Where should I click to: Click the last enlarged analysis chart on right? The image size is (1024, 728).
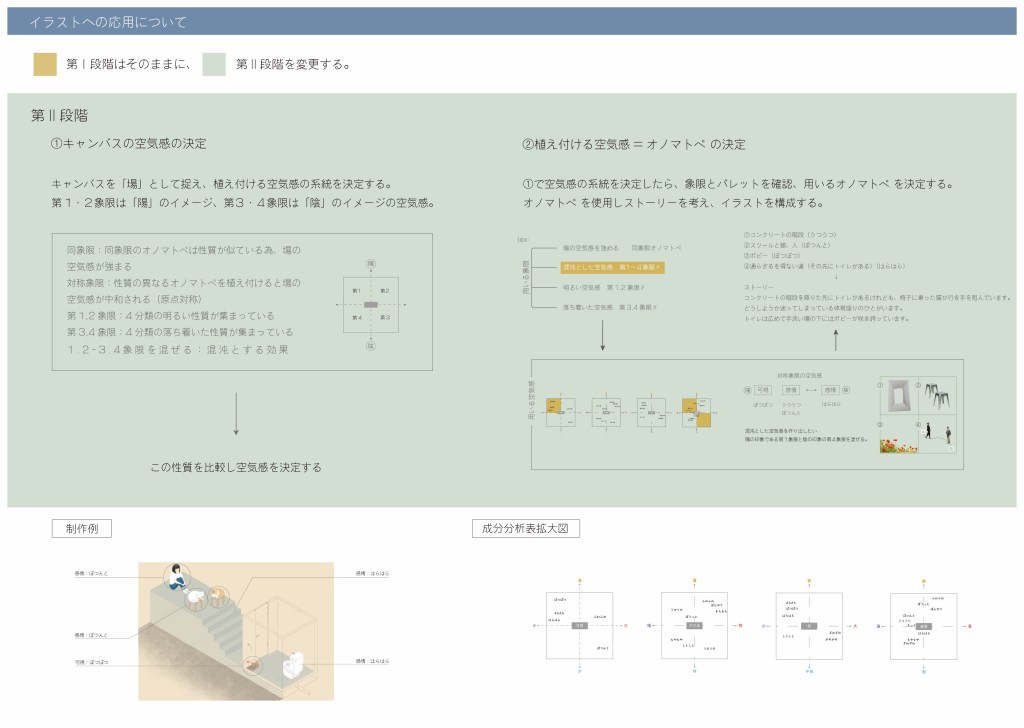(x=923, y=625)
